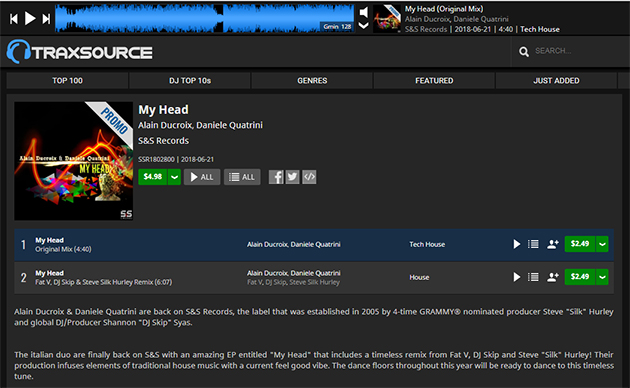Open the GENRES tab

coord(312,81)
